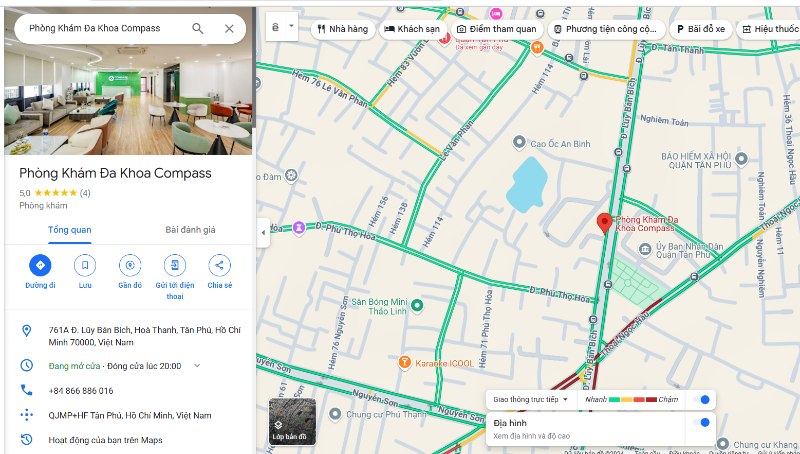Click the Đường đi directions icon
This screenshot has width=800, height=454.
[40, 265]
